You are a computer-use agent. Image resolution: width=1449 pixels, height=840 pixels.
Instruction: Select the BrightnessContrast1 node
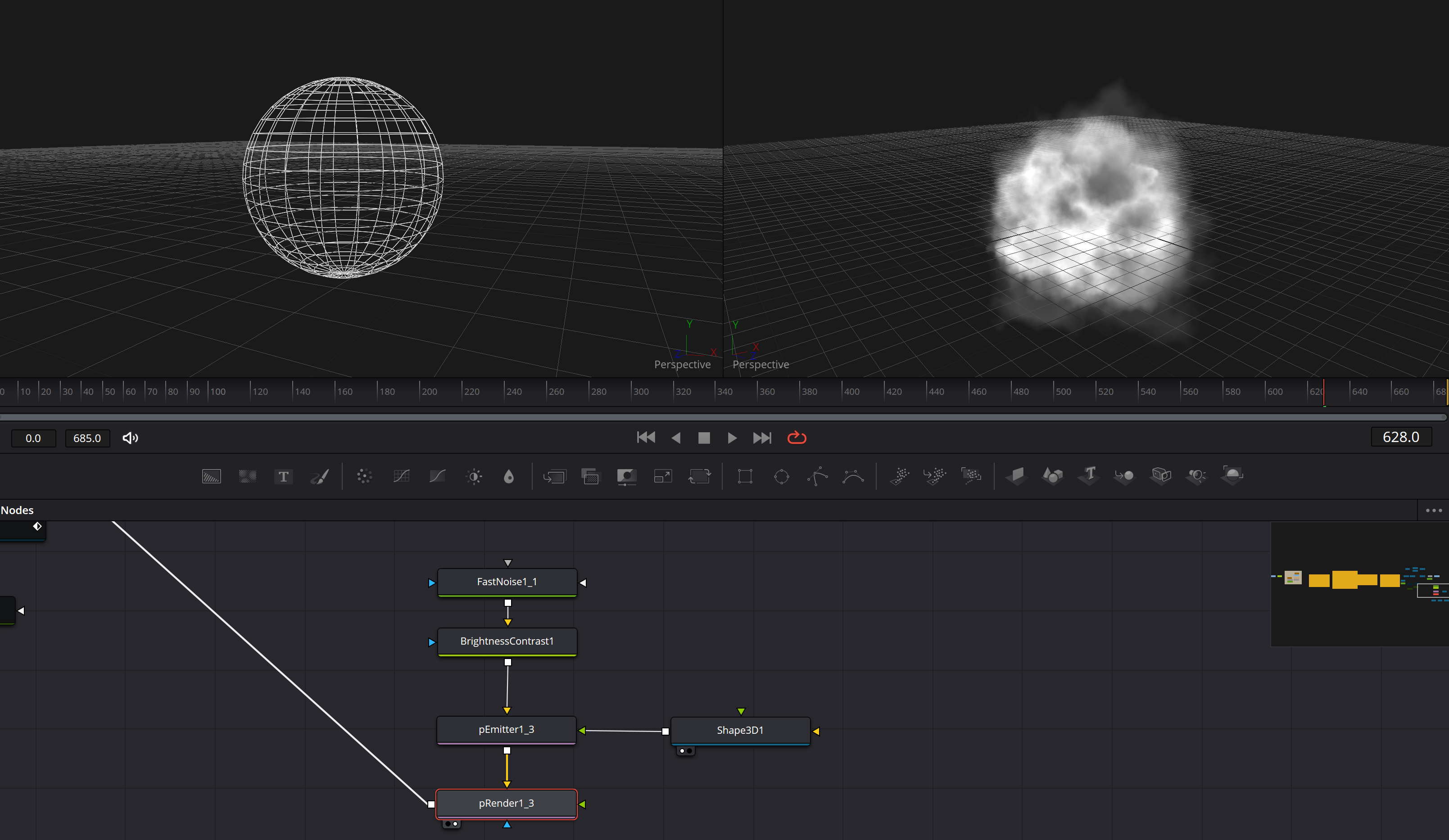pos(507,641)
